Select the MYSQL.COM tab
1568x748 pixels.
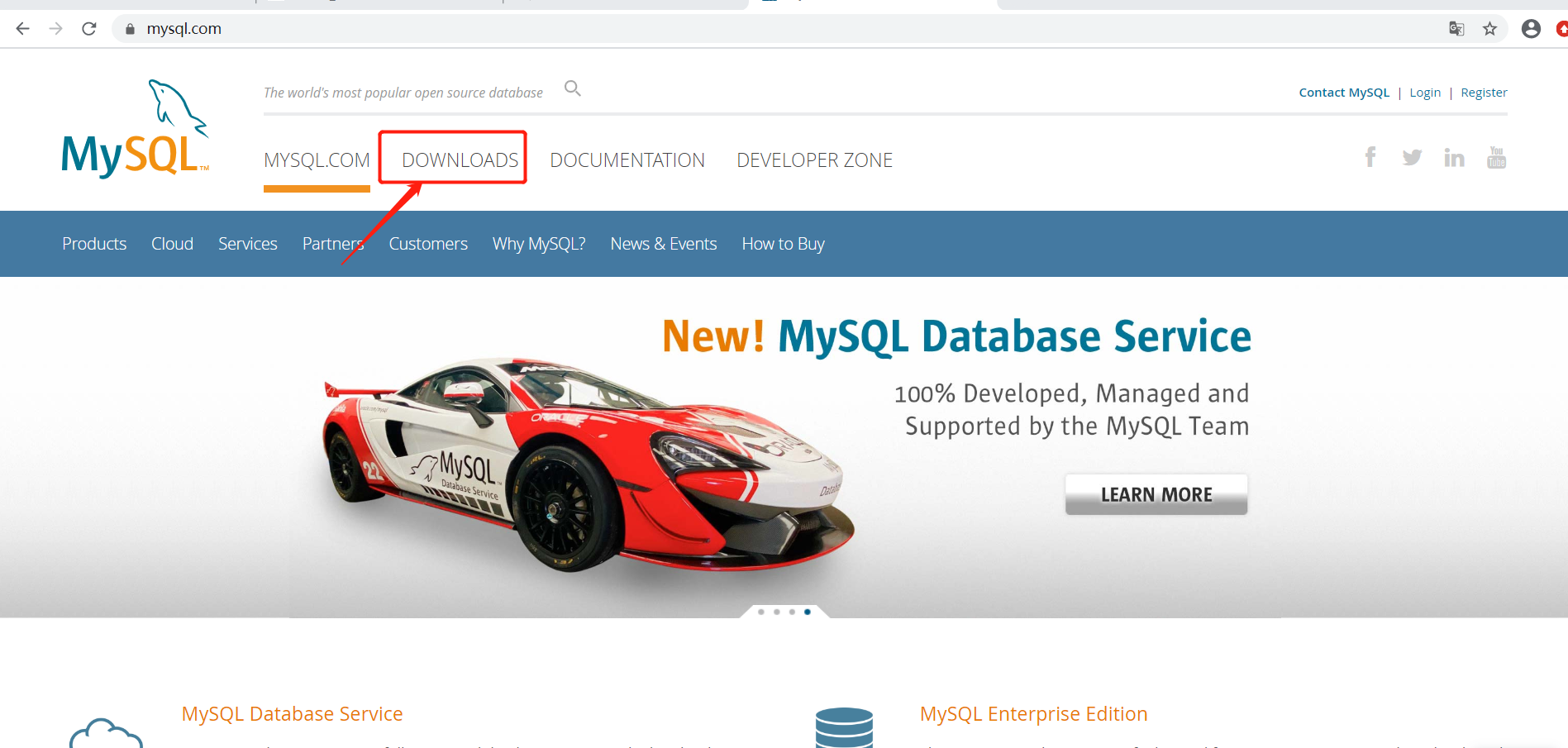coord(317,160)
